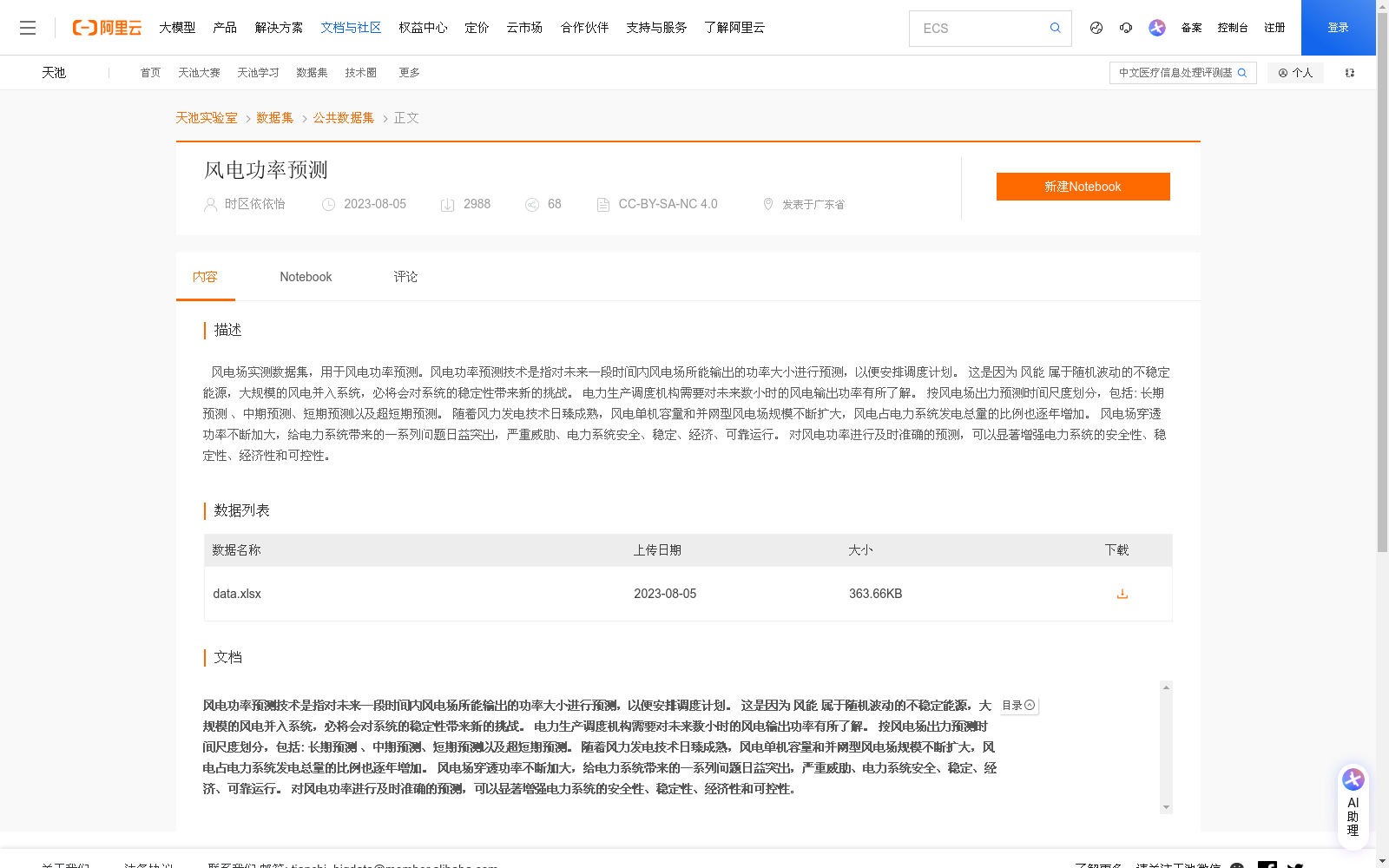
Task: Open 个人 account dropdown
Action: [x=1295, y=73]
